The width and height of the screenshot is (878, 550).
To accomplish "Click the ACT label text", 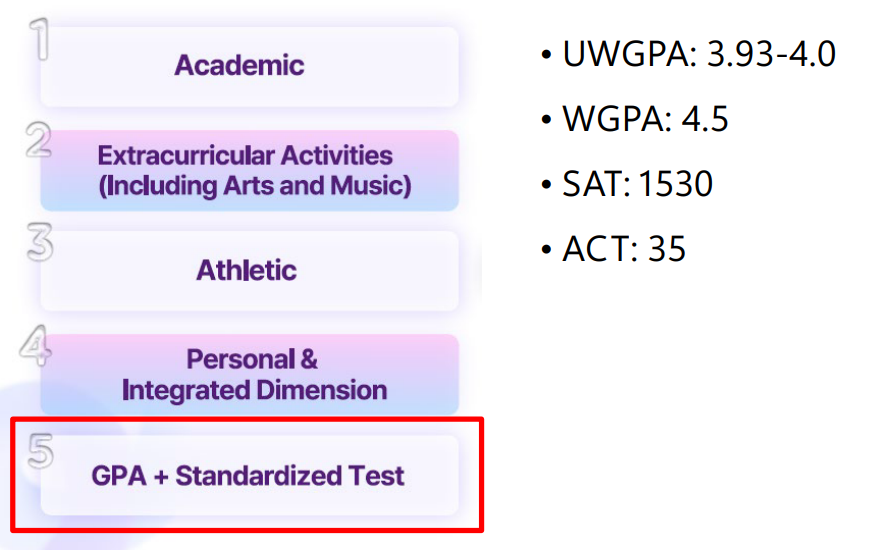I will [x=599, y=249].
